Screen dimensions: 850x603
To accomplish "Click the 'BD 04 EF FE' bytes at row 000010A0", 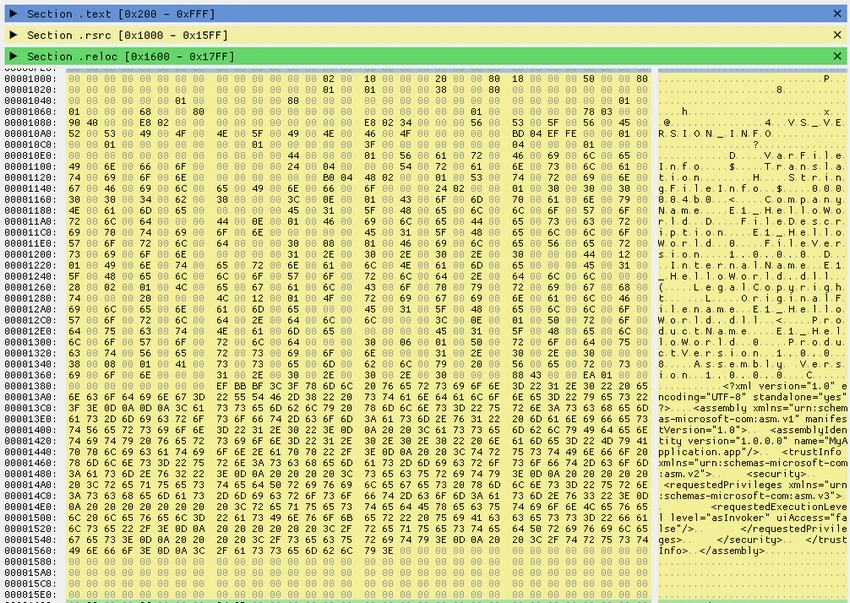I will tap(542, 133).
